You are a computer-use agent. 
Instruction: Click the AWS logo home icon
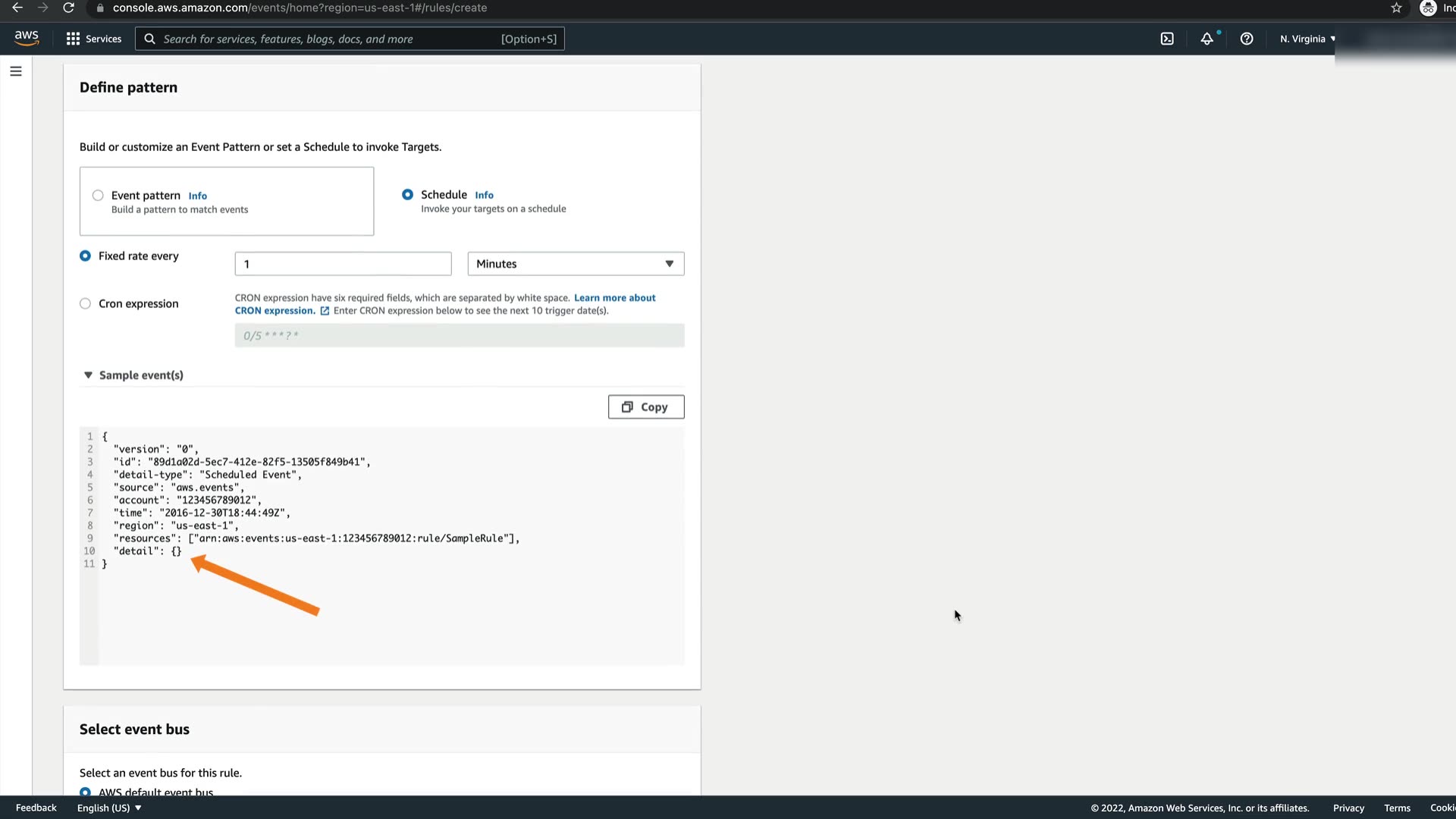click(x=27, y=38)
